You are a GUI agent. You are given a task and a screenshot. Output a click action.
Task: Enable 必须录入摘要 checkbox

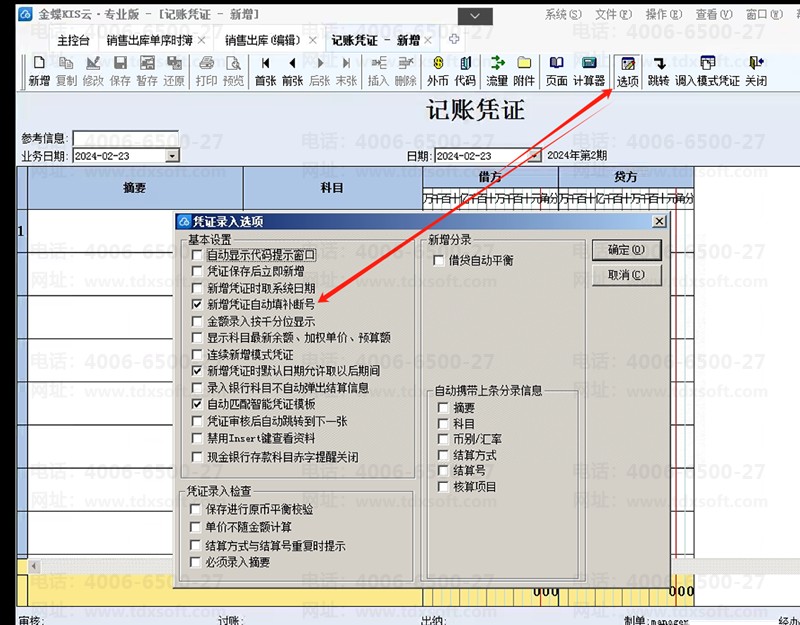197,562
